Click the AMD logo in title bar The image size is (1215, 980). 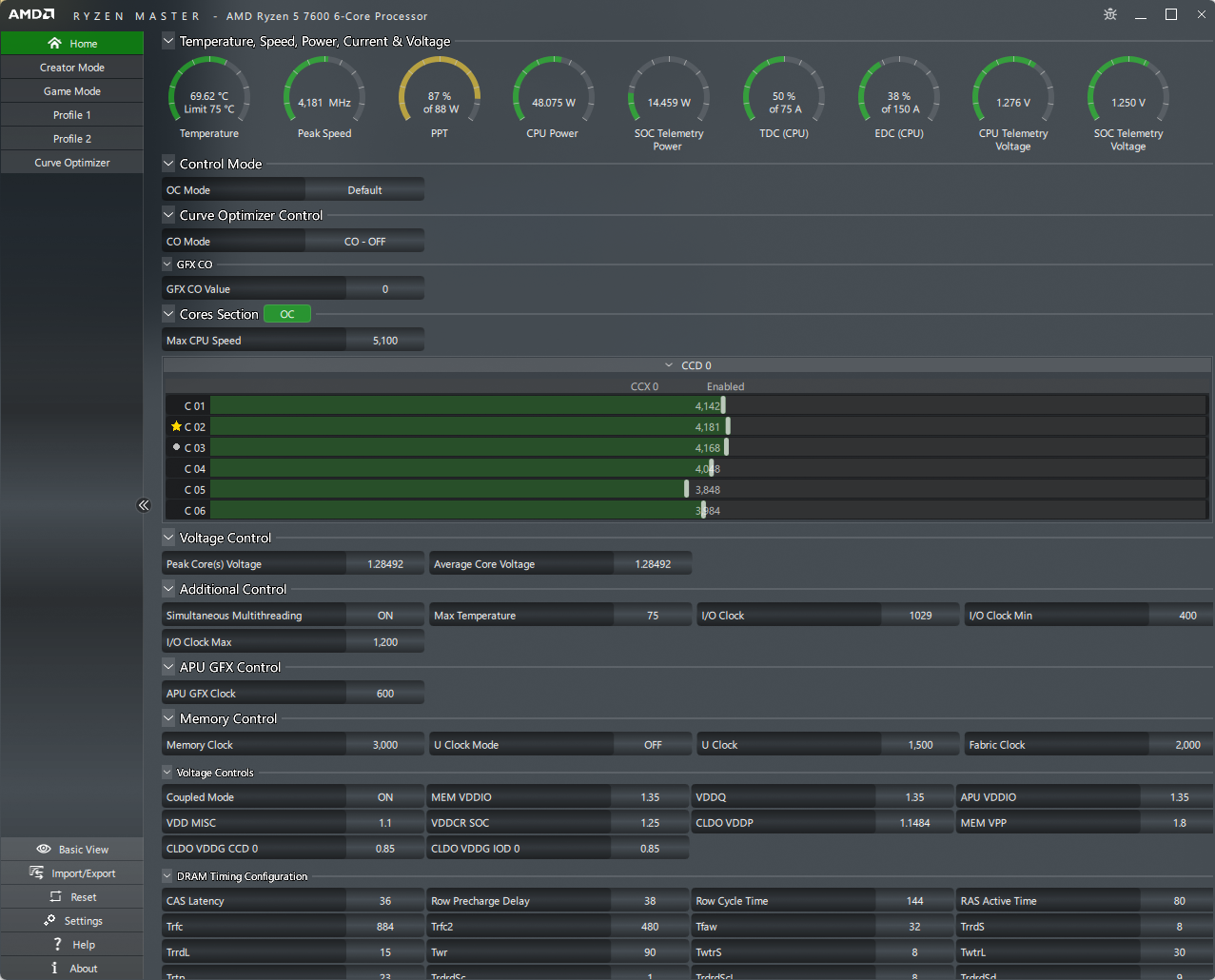coord(31,15)
